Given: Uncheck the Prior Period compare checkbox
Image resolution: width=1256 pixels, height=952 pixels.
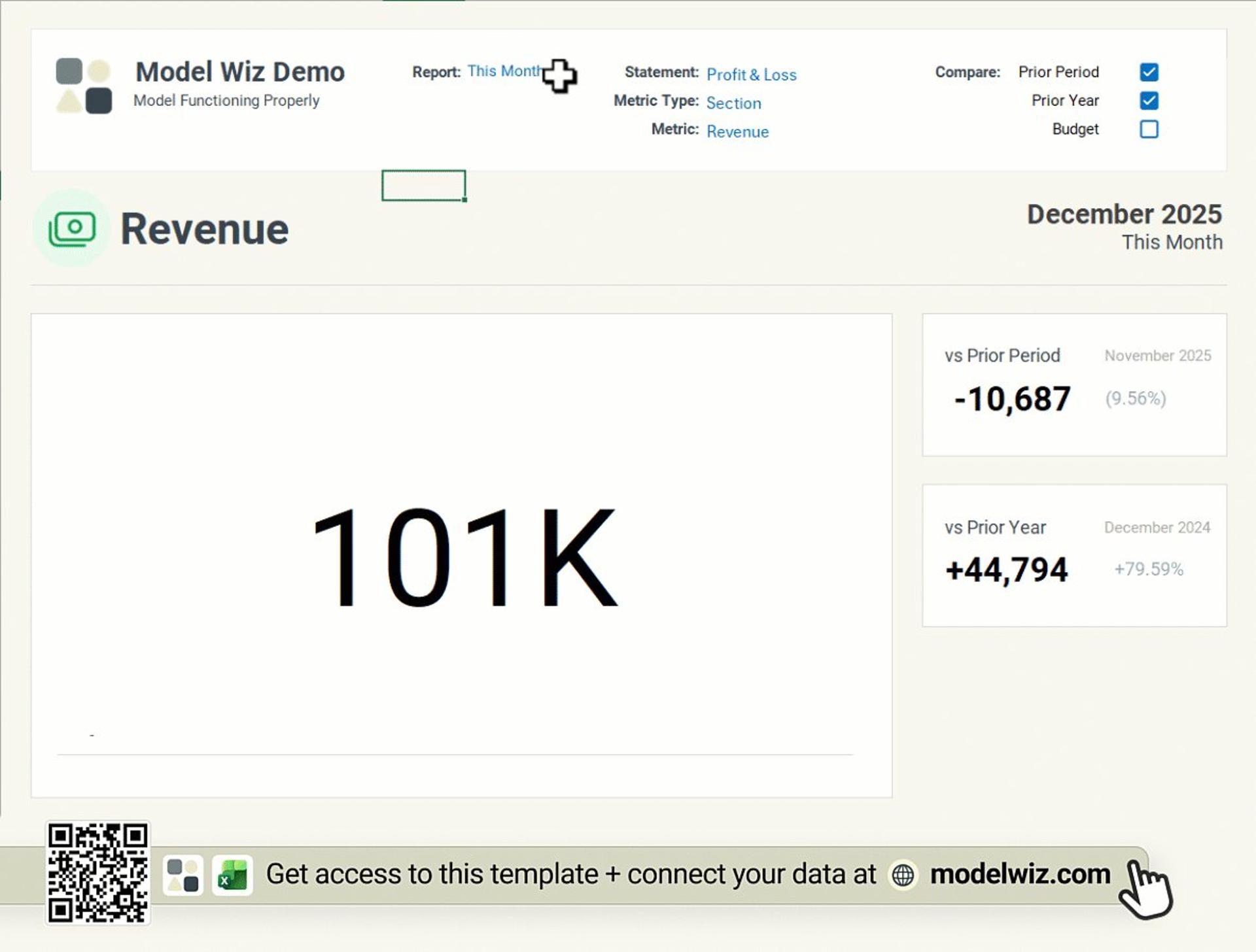Looking at the screenshot, I should click(1149, 72).
